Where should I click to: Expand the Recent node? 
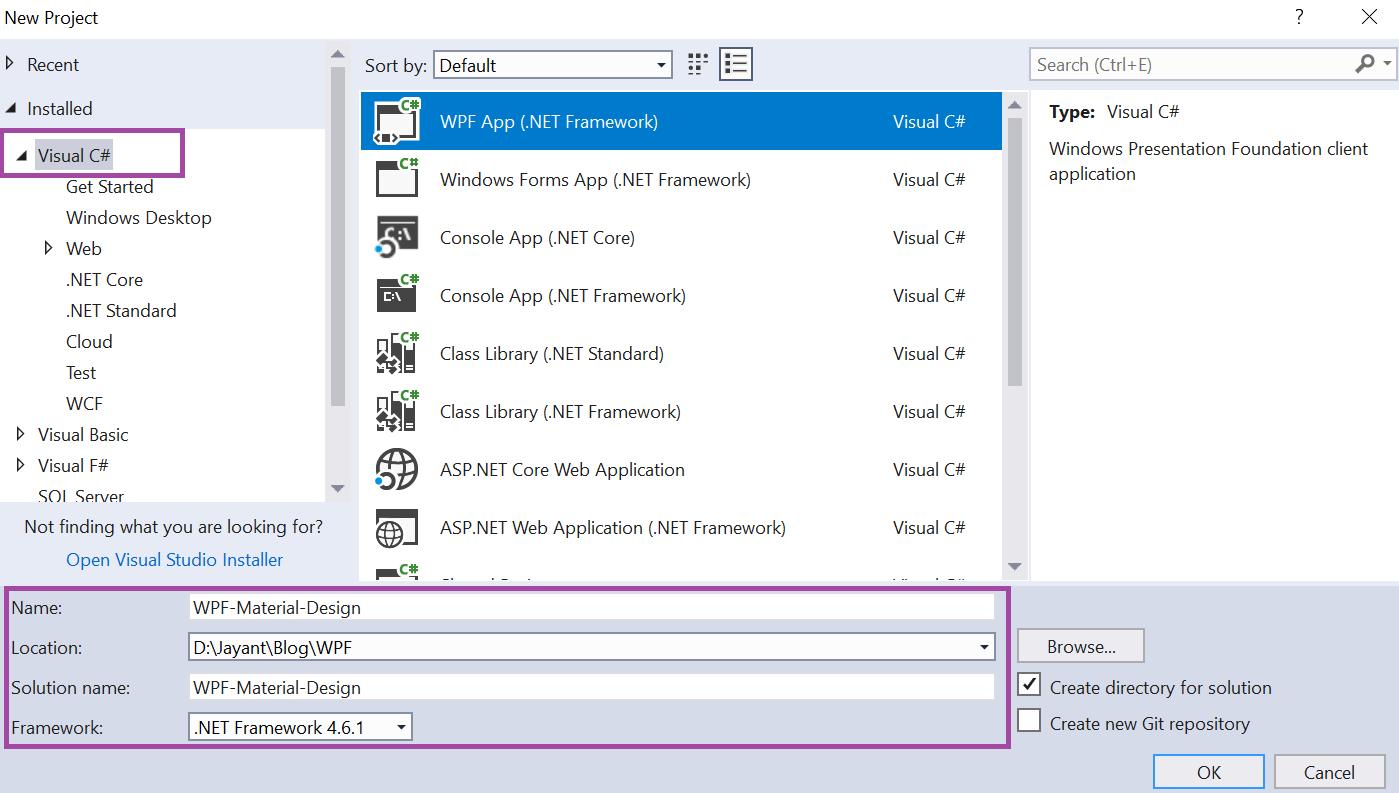coord(11,64)
